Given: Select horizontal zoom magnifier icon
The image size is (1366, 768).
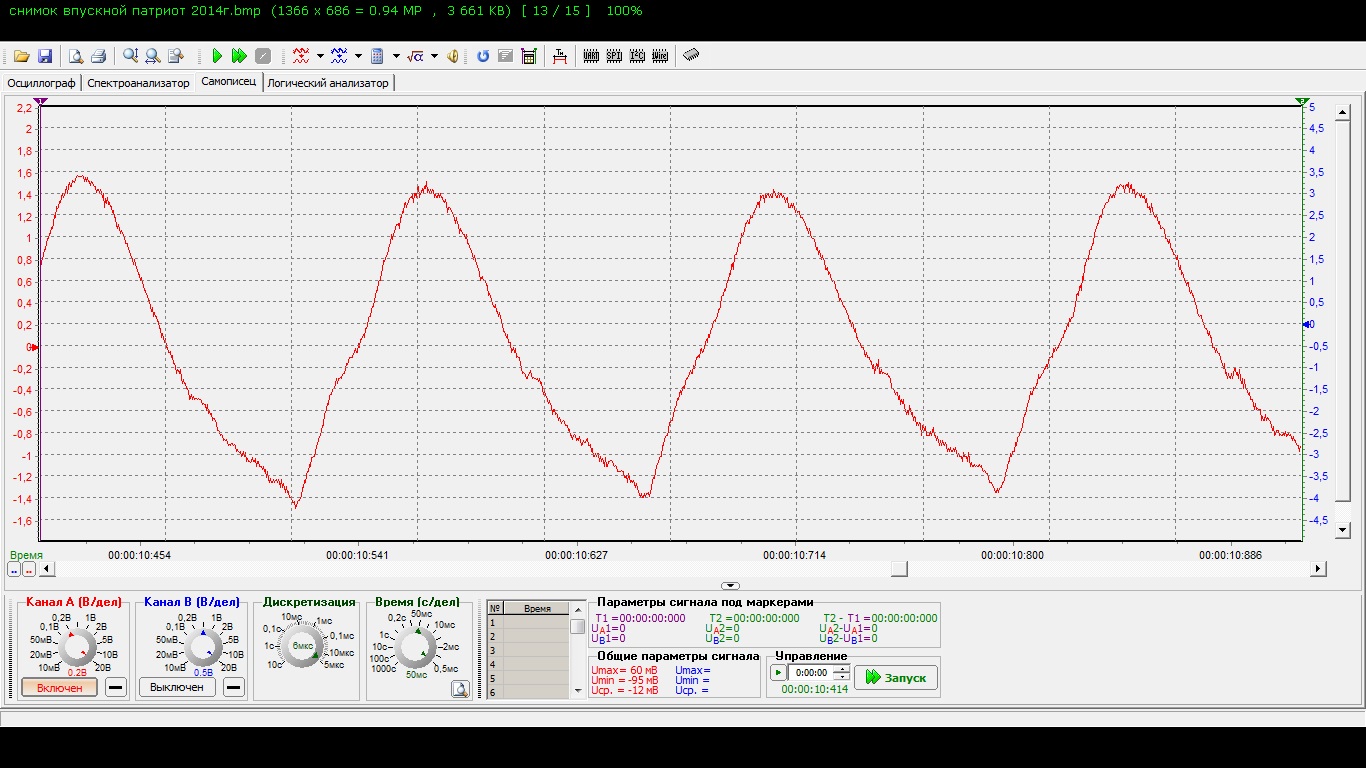Looking at the screenshot, I should click(153, 56).
